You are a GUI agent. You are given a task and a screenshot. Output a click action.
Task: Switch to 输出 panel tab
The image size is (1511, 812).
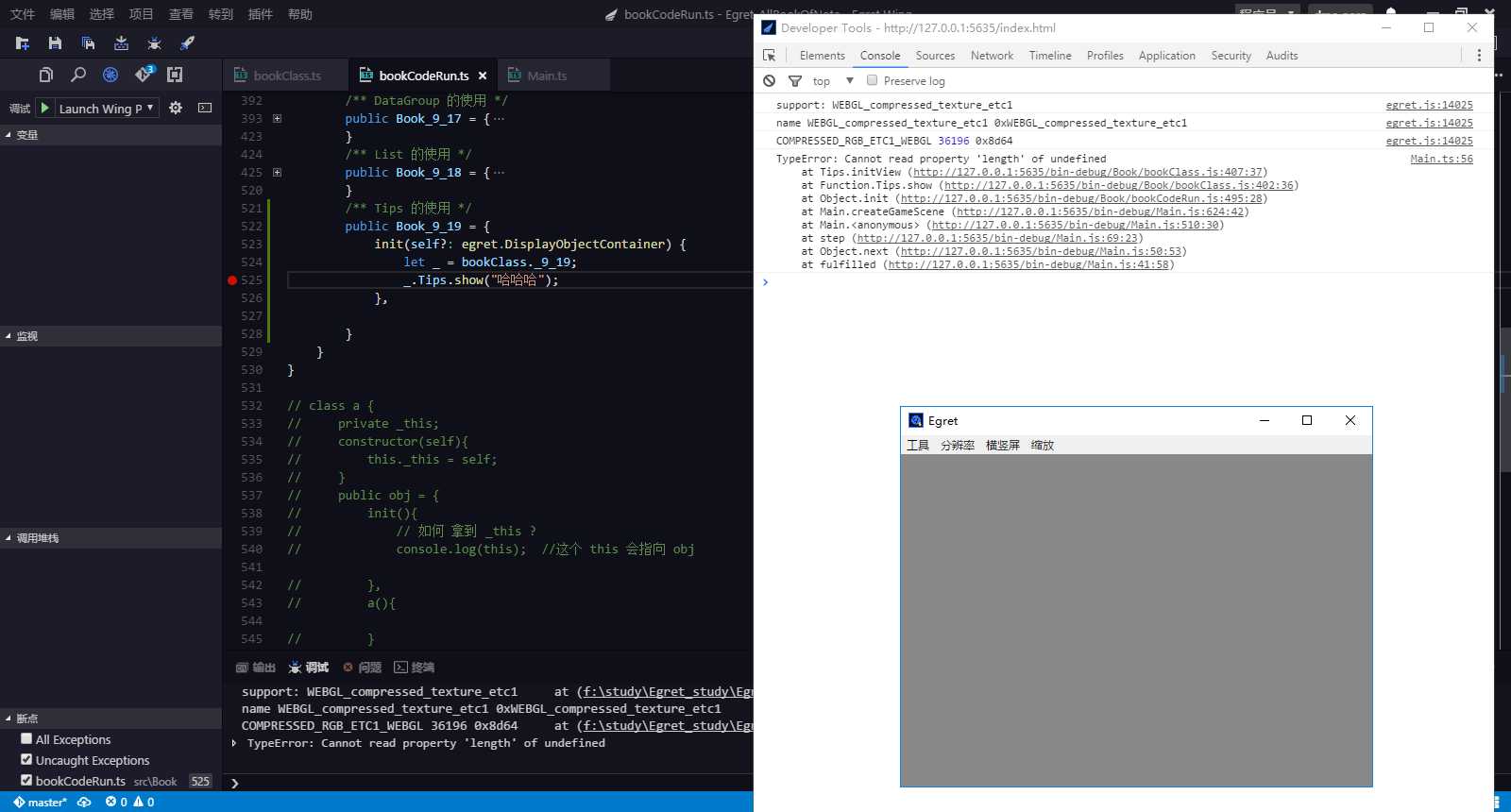click(255, 668)
